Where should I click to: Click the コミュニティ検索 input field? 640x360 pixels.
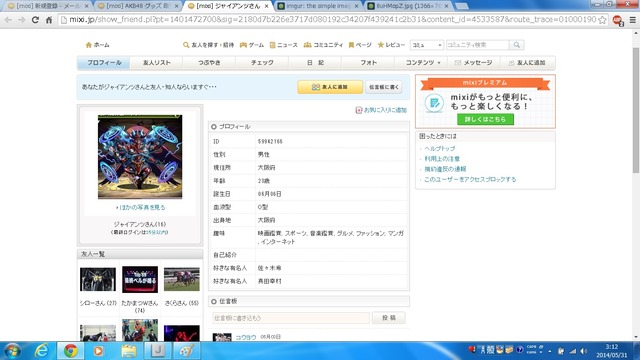(478, 45)
